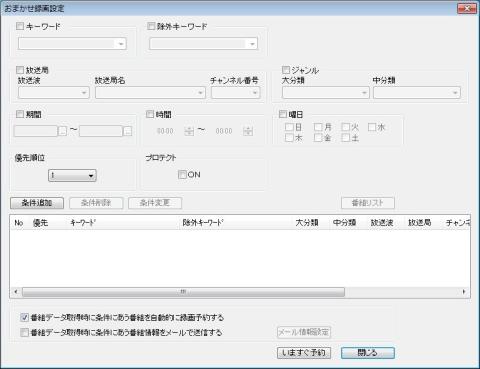The image size is (480, 369).
Task: Click the 条件削除 button
Action: tap(96, 203)
